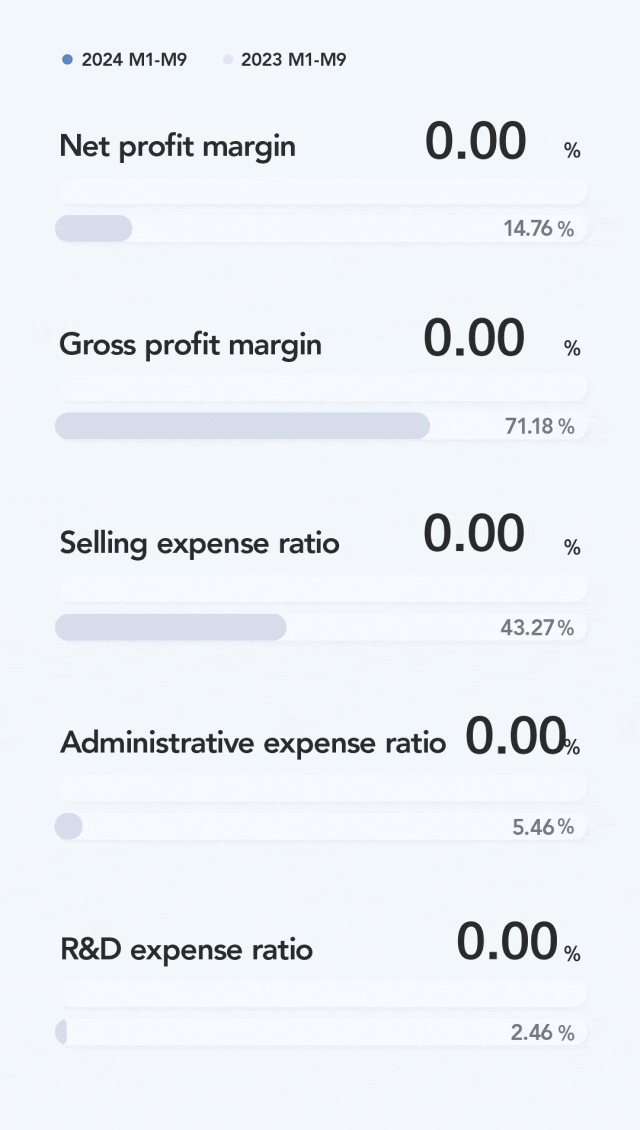Click the Gross profit margin 0.00 value
The width and height of the screenshot is (640, 1130).
coord(474,338)
